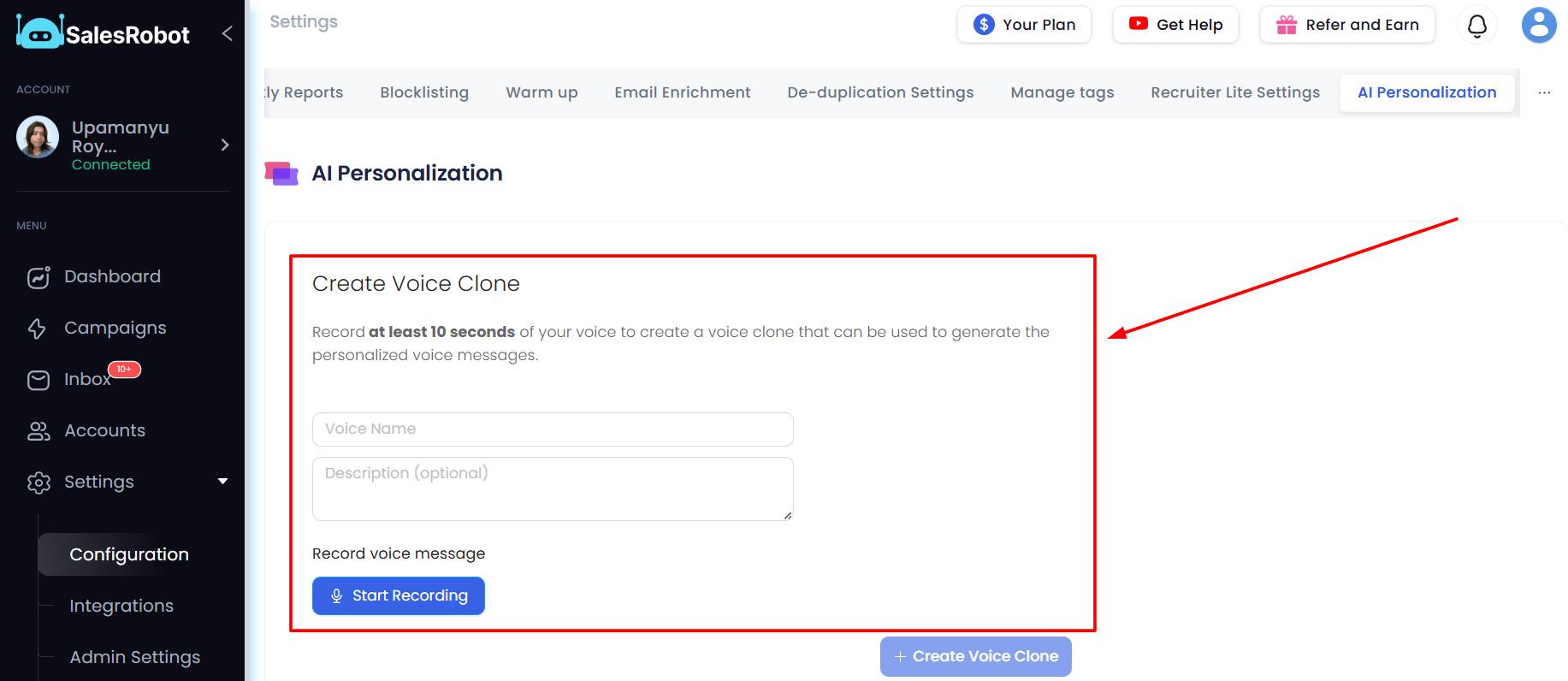Expand Upamanyu Roy's account details

pyautogui.click(x=225, y=145)
